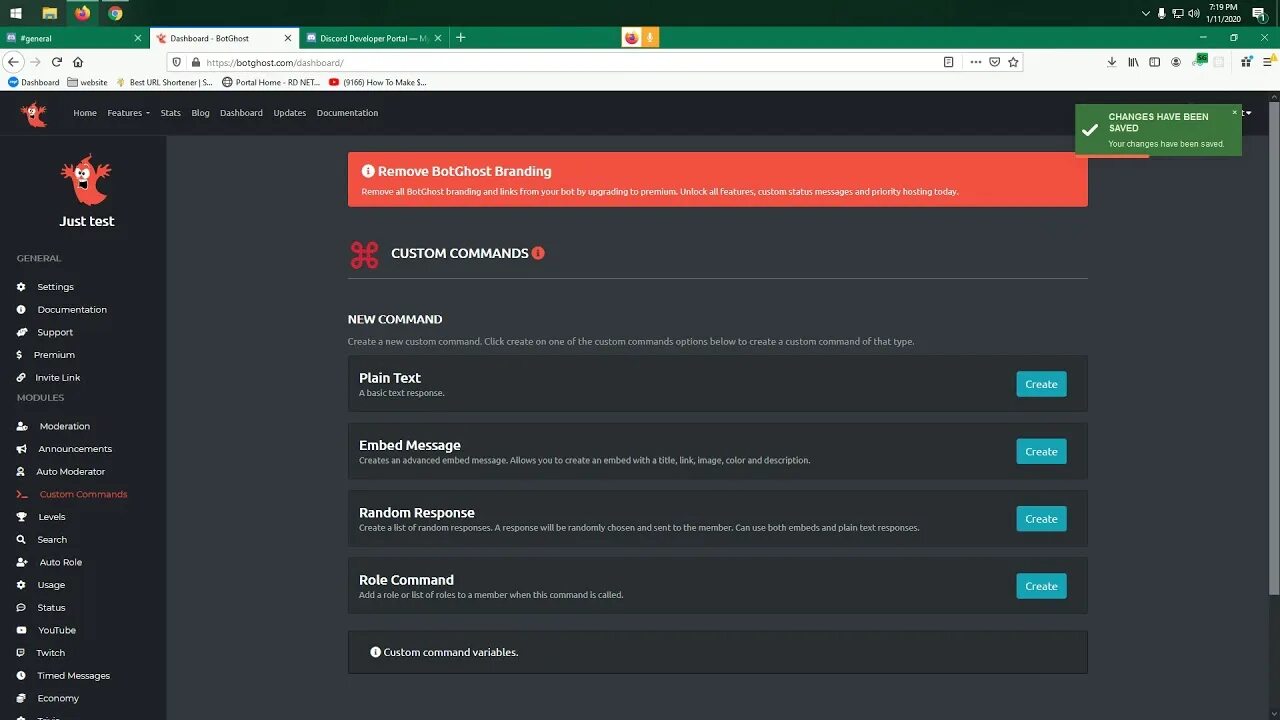This screenshot has height=720, width=1280.
Task: Toggle reader view icon in address bar
Action: point(948,62)
